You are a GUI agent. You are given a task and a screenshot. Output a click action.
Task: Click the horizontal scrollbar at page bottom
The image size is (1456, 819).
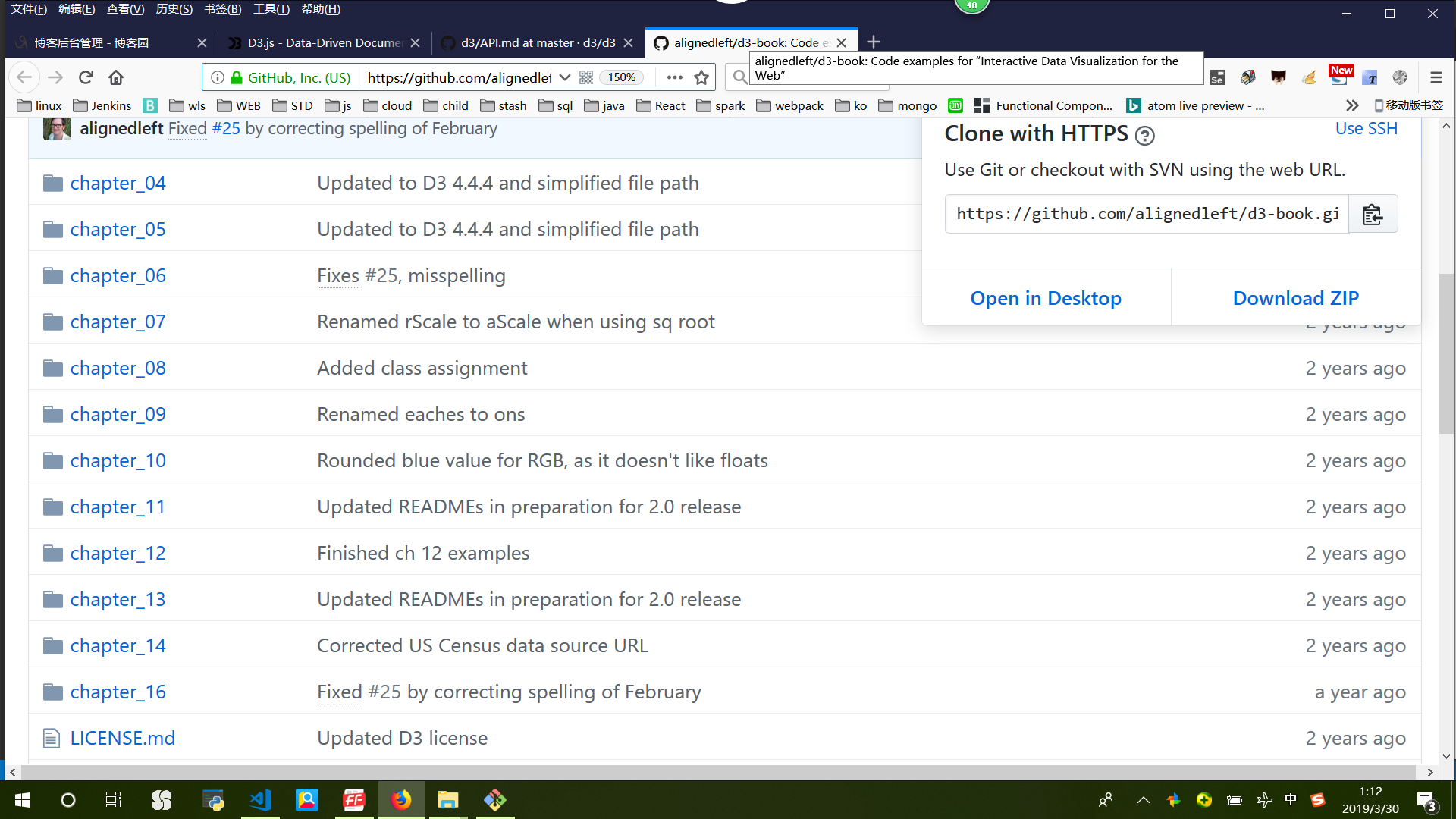717,772
